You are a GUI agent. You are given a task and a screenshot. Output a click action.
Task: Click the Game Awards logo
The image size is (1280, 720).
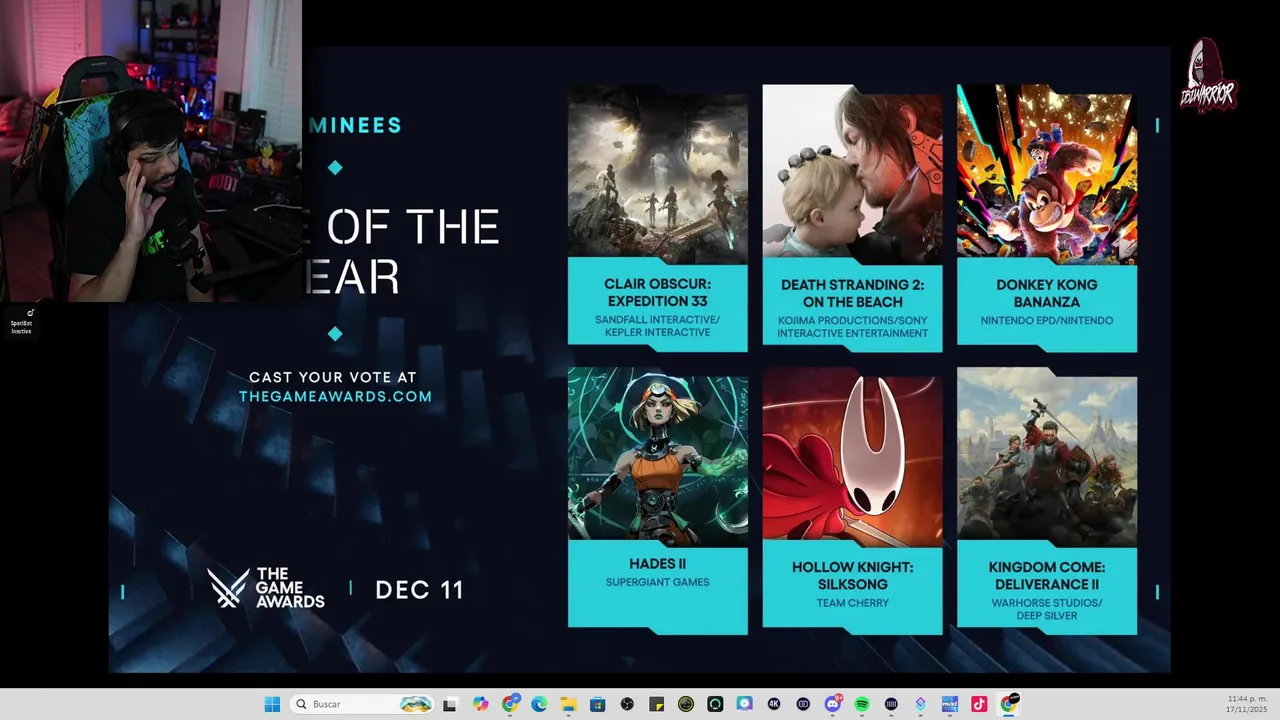pos(266,588)
